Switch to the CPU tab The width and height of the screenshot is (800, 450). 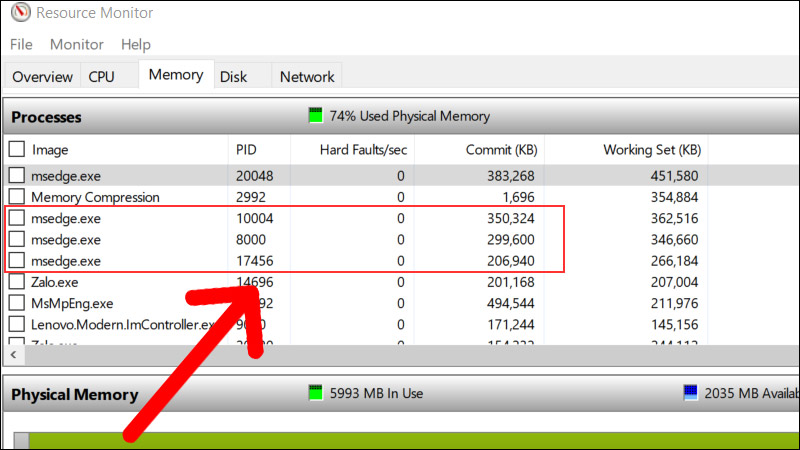pyautogui.click(x=101, y=76)
